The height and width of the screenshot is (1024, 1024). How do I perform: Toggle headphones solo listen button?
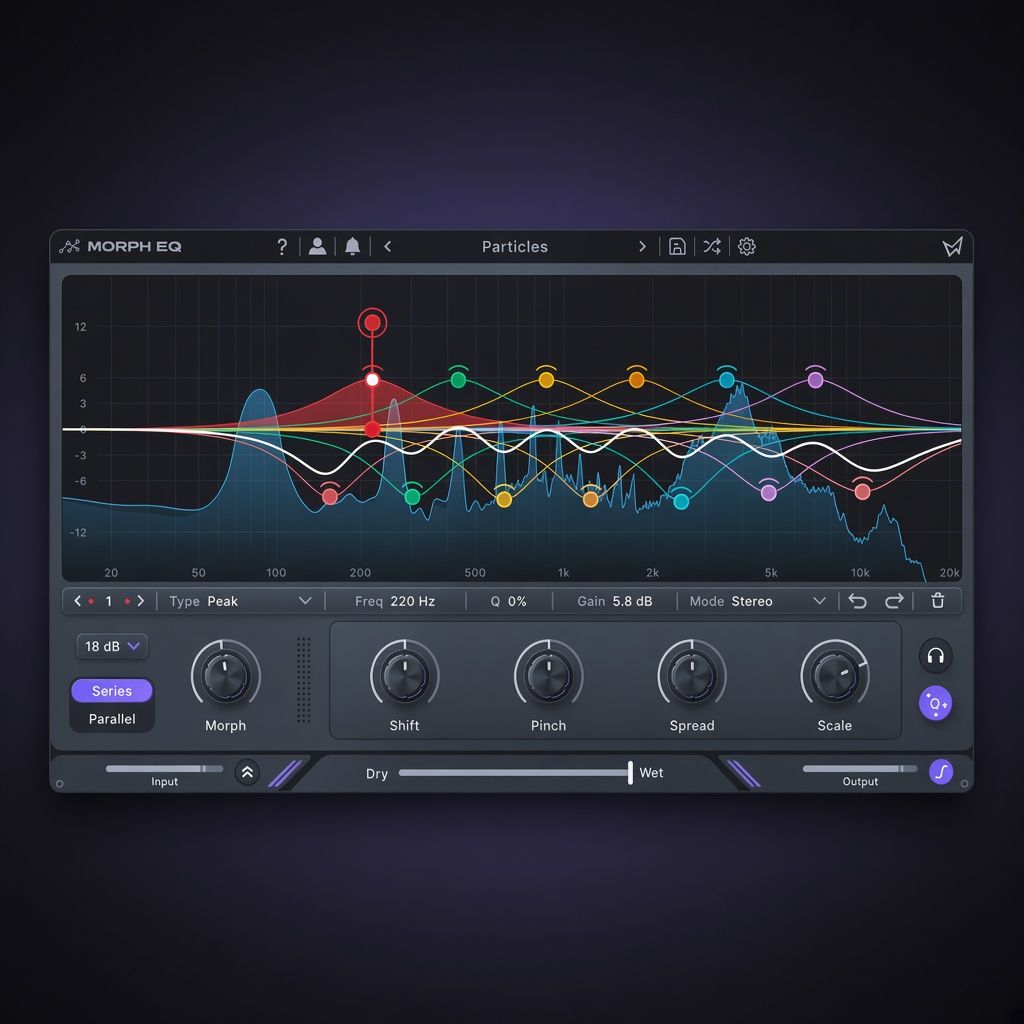tap(936, 655)
